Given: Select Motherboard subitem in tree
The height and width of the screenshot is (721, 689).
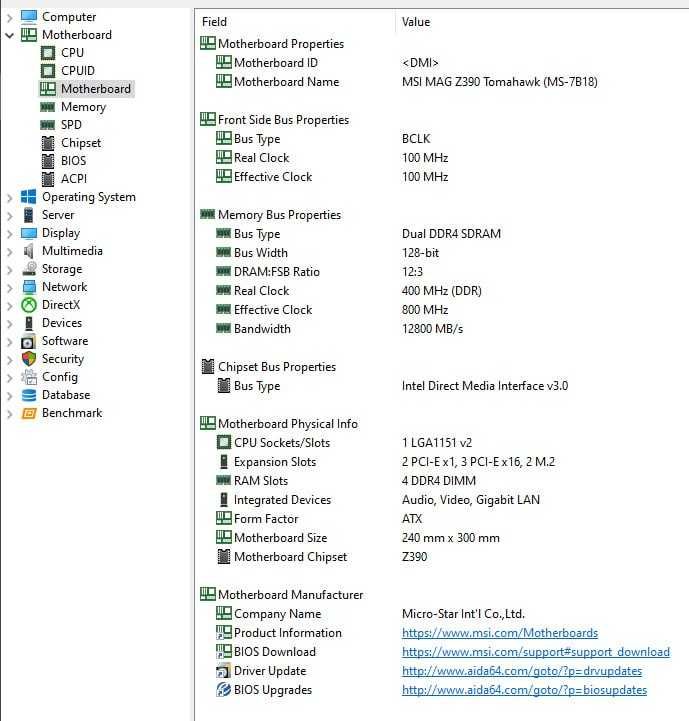Looking at the screenshot, I should pyautogui.click(x=96, y=89).
